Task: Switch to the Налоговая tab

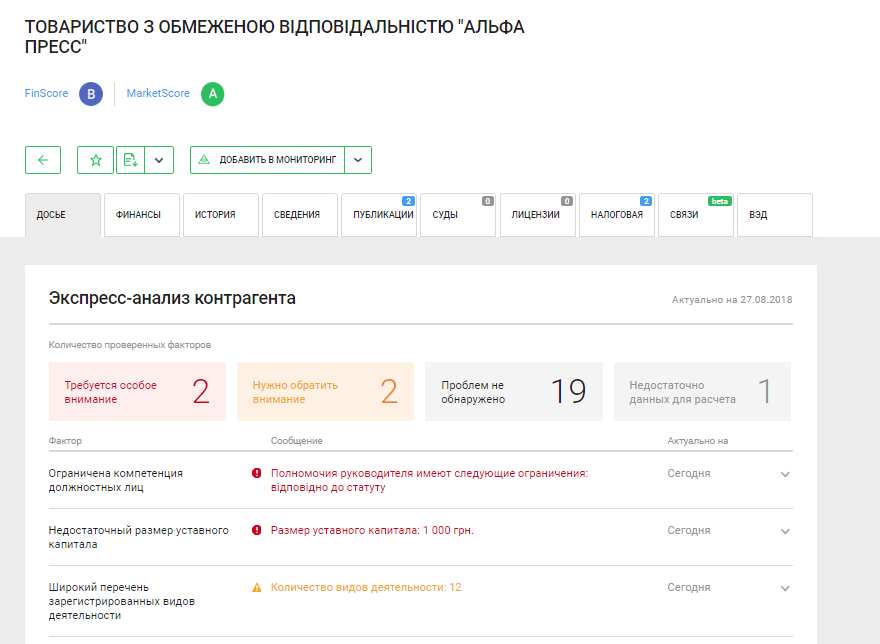Action: (617, 215)
